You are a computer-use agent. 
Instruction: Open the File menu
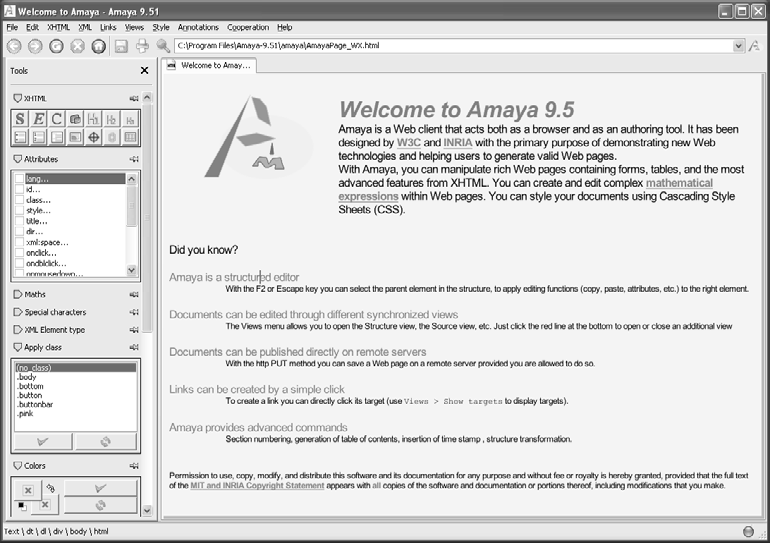(x=12, y=27)
